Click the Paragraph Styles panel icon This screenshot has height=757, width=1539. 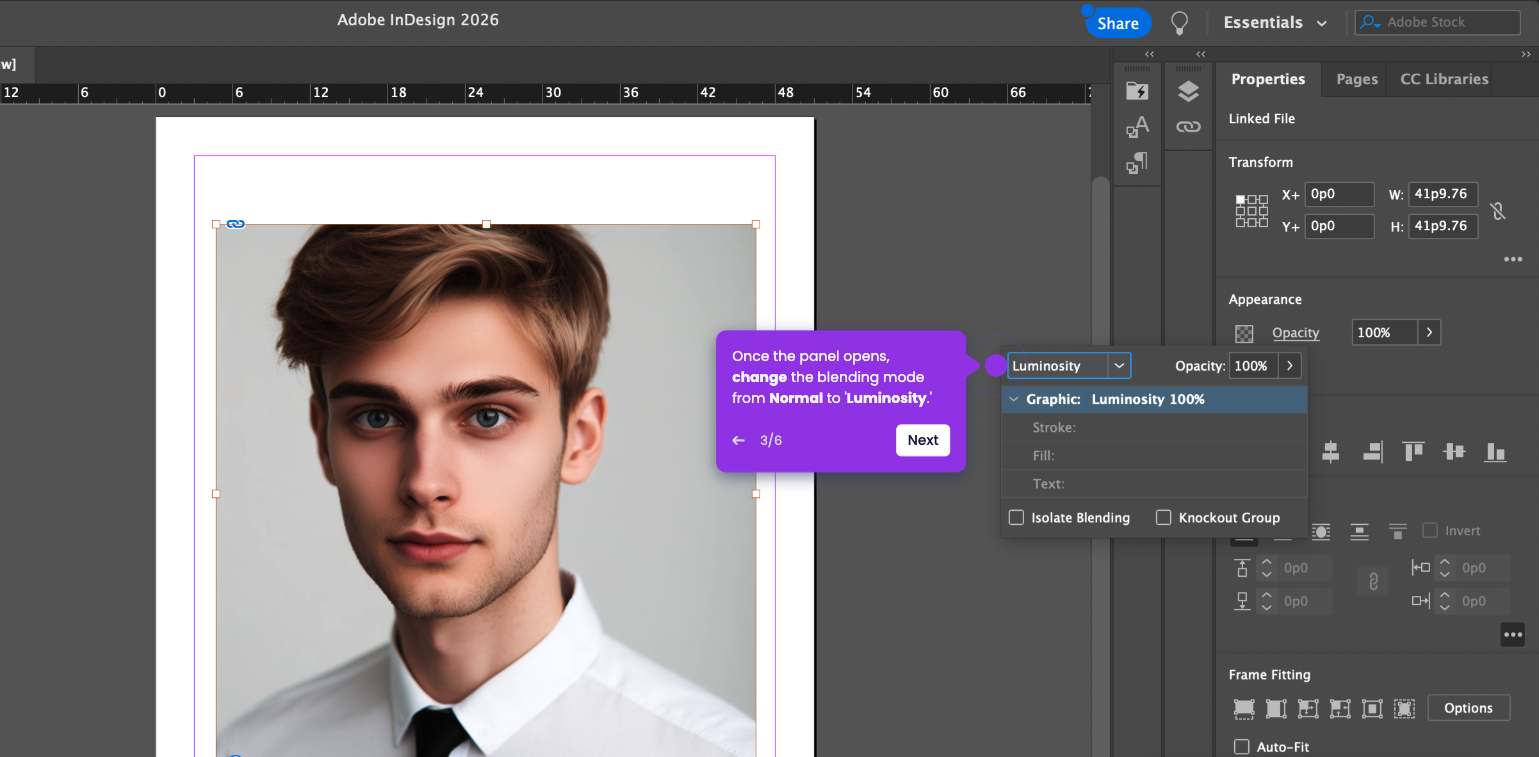click(1137, 162)
